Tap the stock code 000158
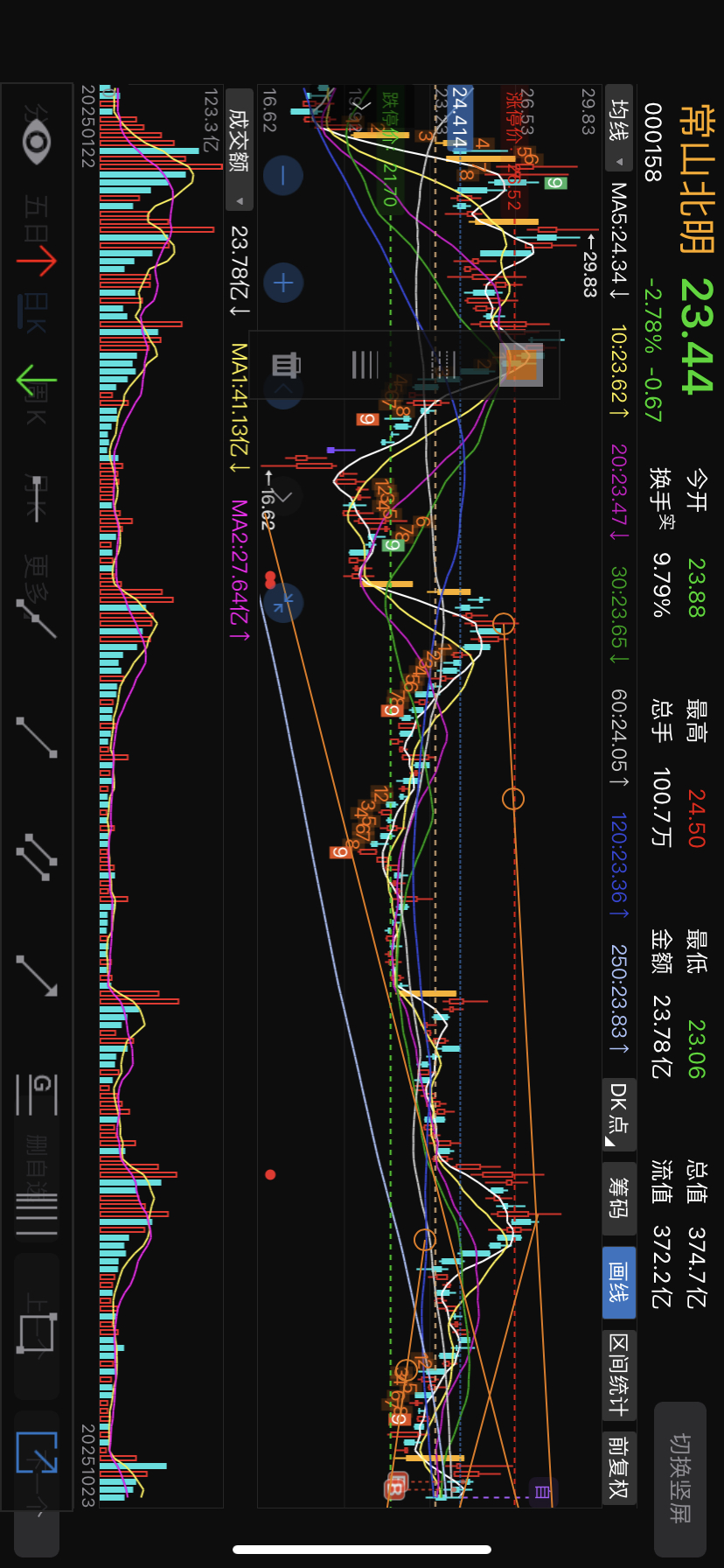This screenshot has height=1568, width=724. click(652, 142)
